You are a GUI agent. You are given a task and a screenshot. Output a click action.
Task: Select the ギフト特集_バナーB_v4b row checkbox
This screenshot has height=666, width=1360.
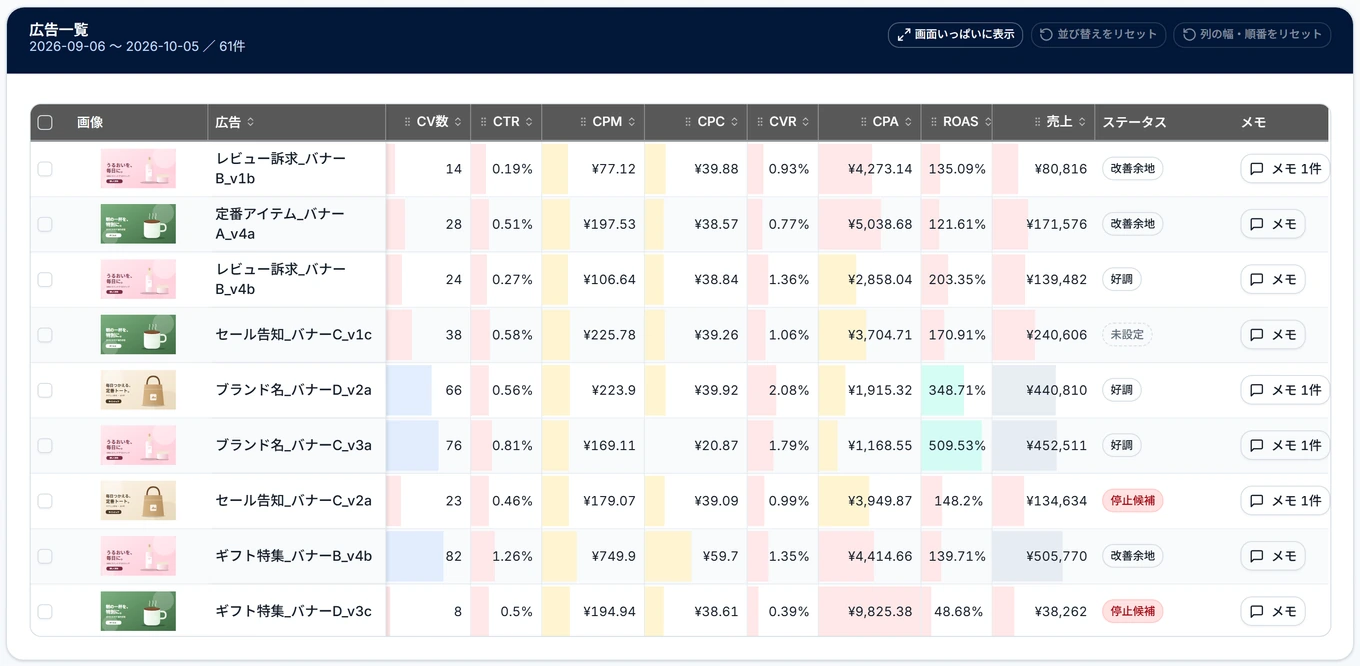click(x=45, y=556)
